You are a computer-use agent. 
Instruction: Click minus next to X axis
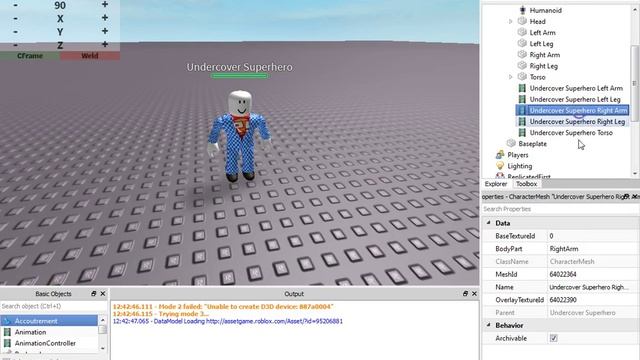(x=16, y=18)
